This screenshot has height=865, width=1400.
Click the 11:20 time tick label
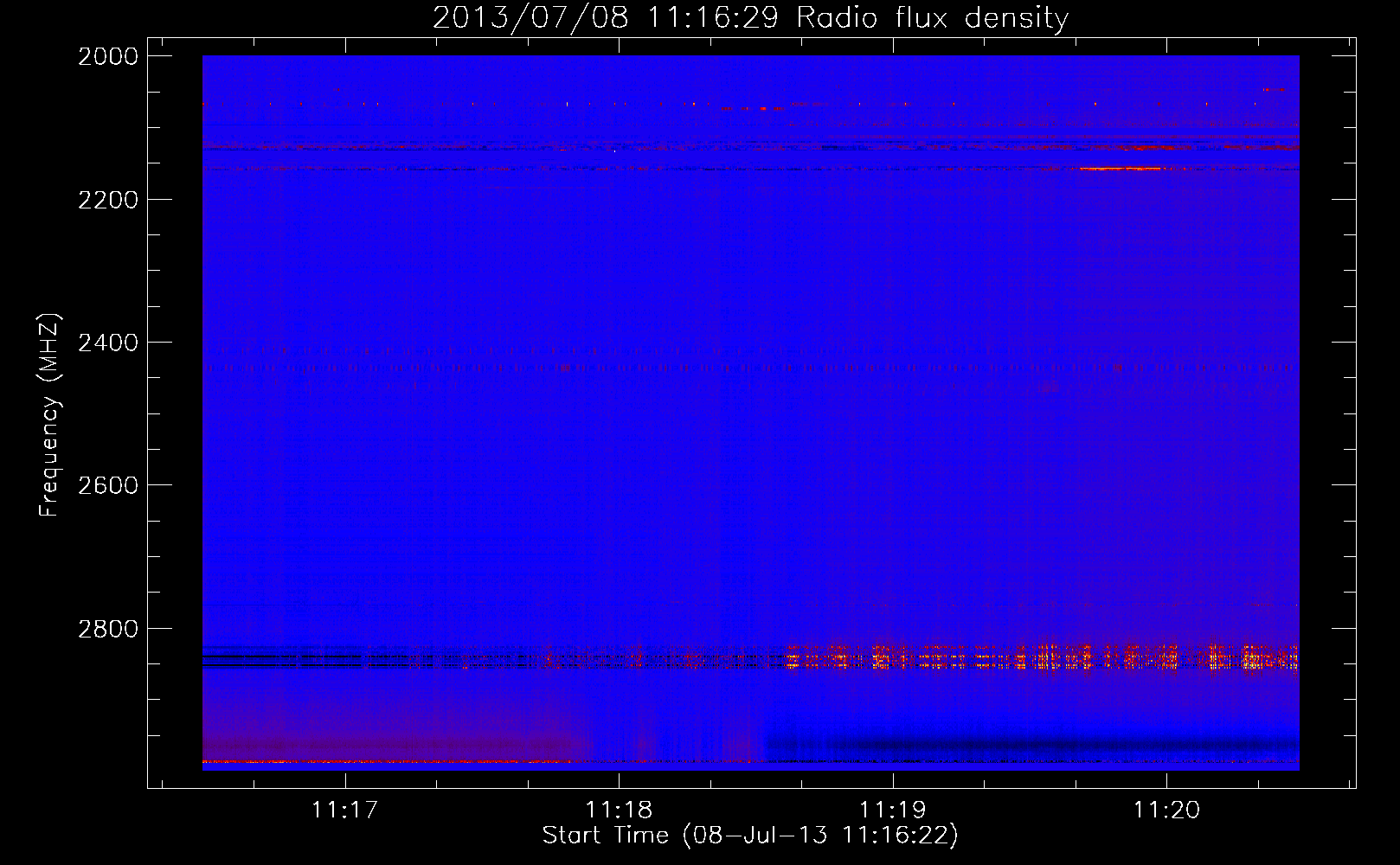click(1166, 810)
